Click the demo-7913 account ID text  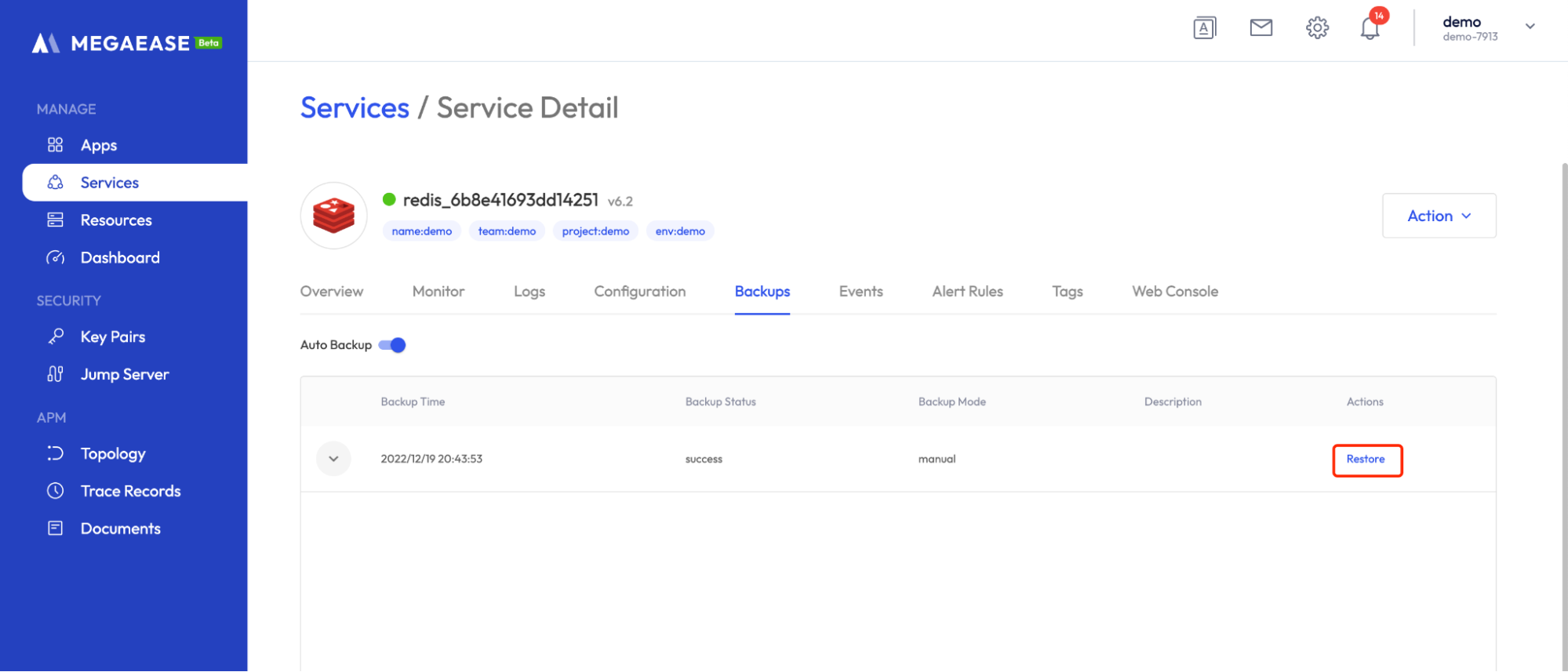[x=1470, y=37]
